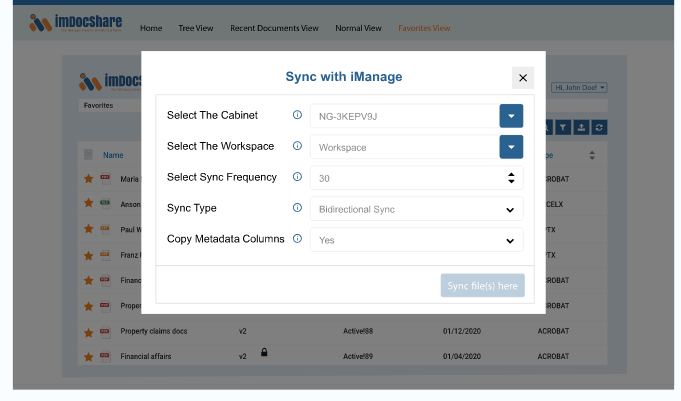
Task: Click lock icon on Financial affairs row
Action: pos(264,353)
